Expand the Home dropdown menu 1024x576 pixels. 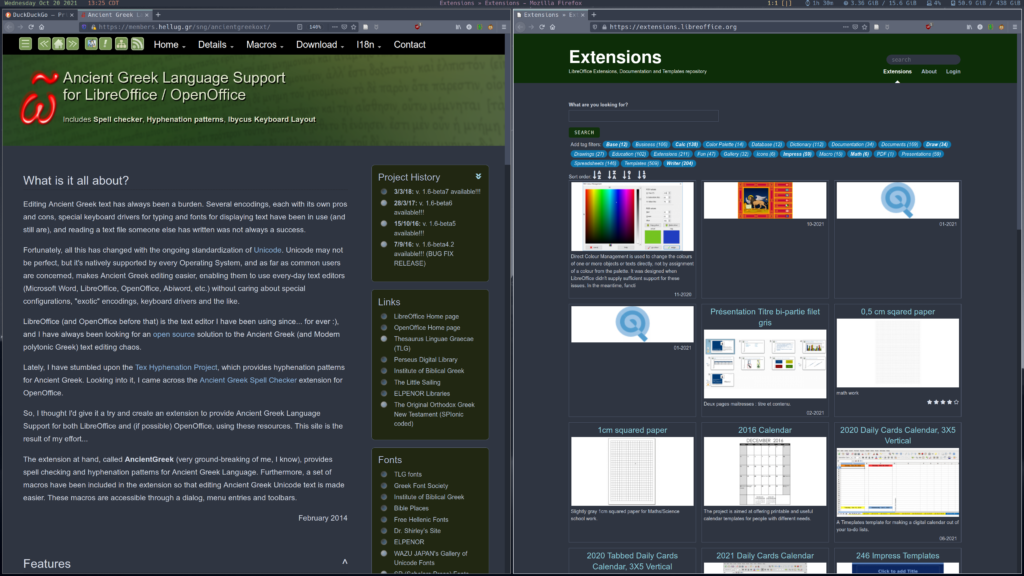tap(169, 44)
